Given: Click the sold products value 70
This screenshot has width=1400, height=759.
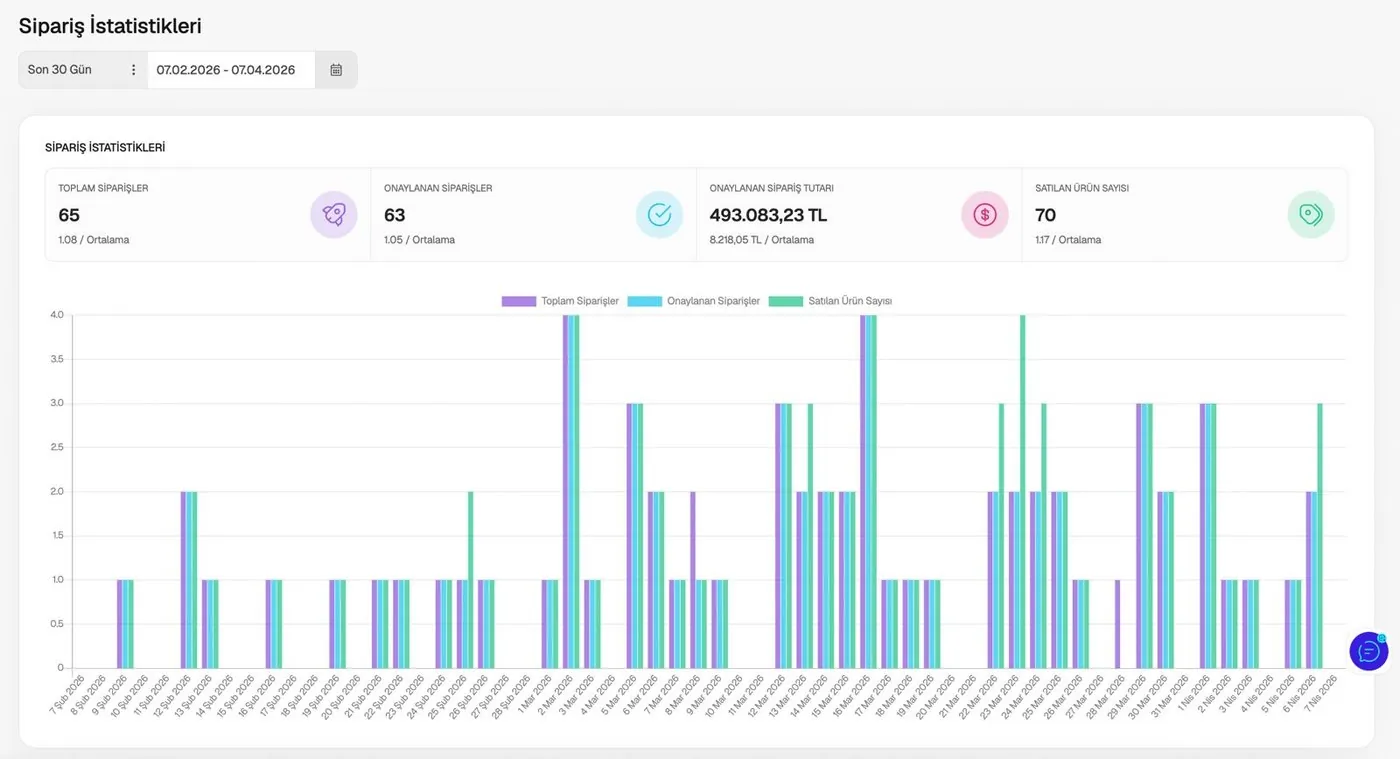Looking at the screenshot, I should coord(1046,215).
